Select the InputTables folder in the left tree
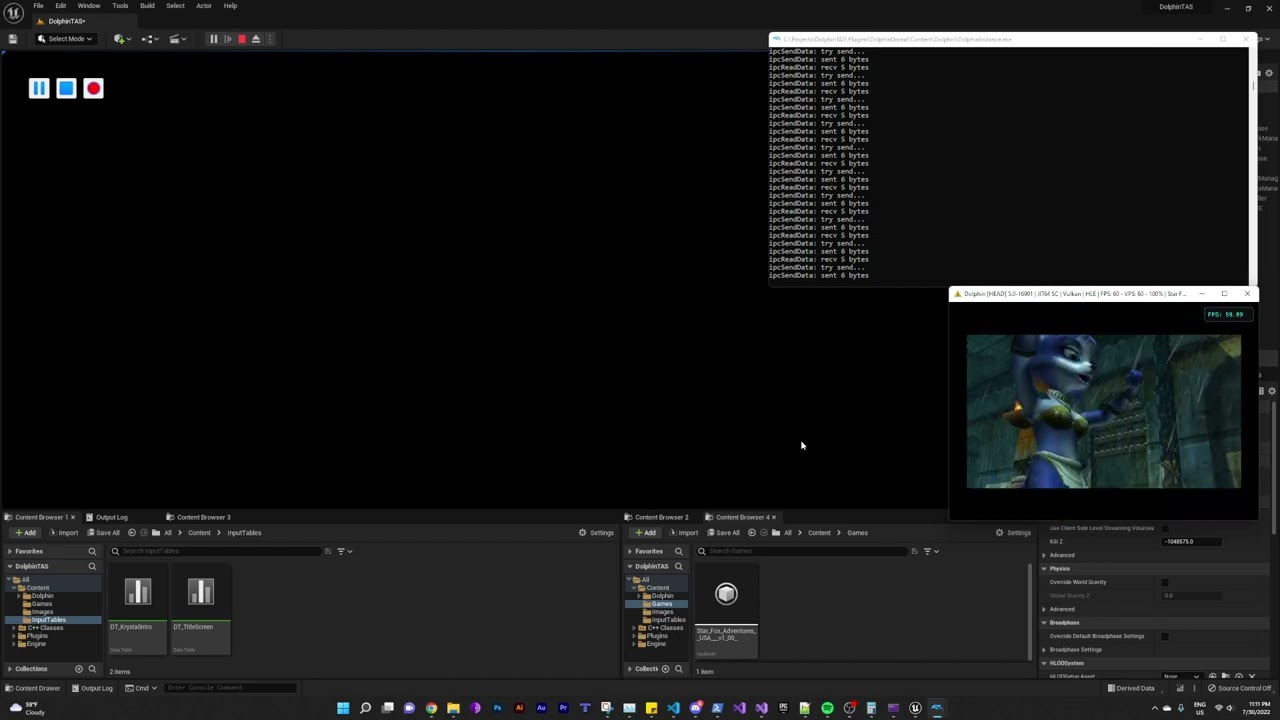Screen dimensions: 1280x720 tap(48, 620)
